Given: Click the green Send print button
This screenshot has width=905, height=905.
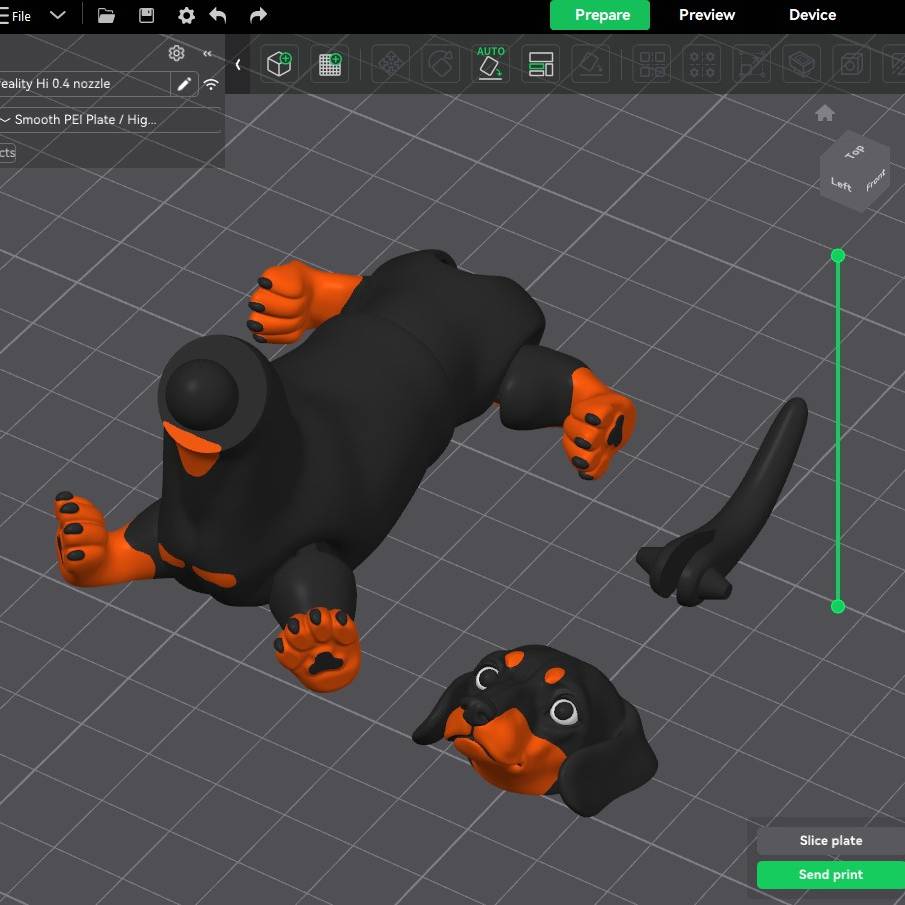Looking at the screenshot, I should tap(830, 875).
